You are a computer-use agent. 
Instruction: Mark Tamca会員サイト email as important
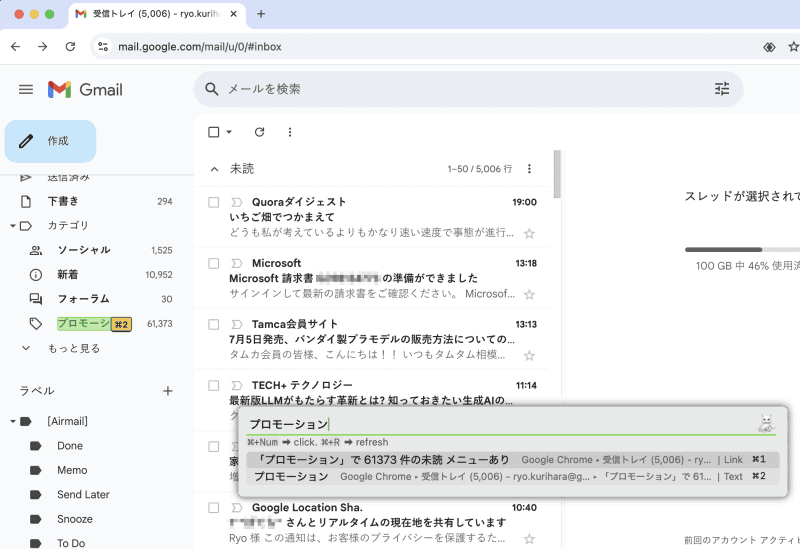(236, 325)
